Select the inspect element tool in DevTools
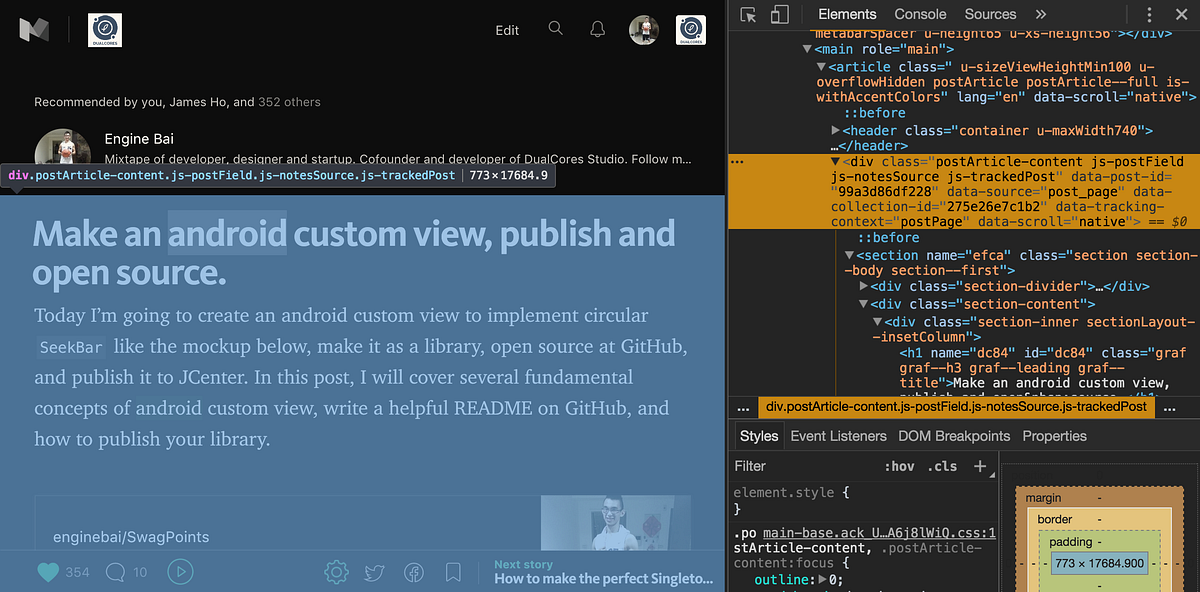Screen dimensions: 1200x592 click(x=748, y=15)
